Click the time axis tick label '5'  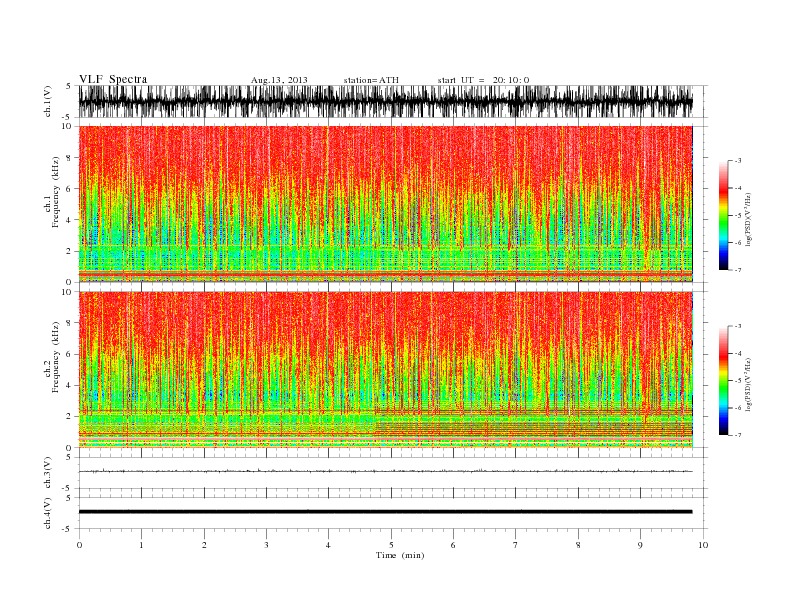(391, 545)
